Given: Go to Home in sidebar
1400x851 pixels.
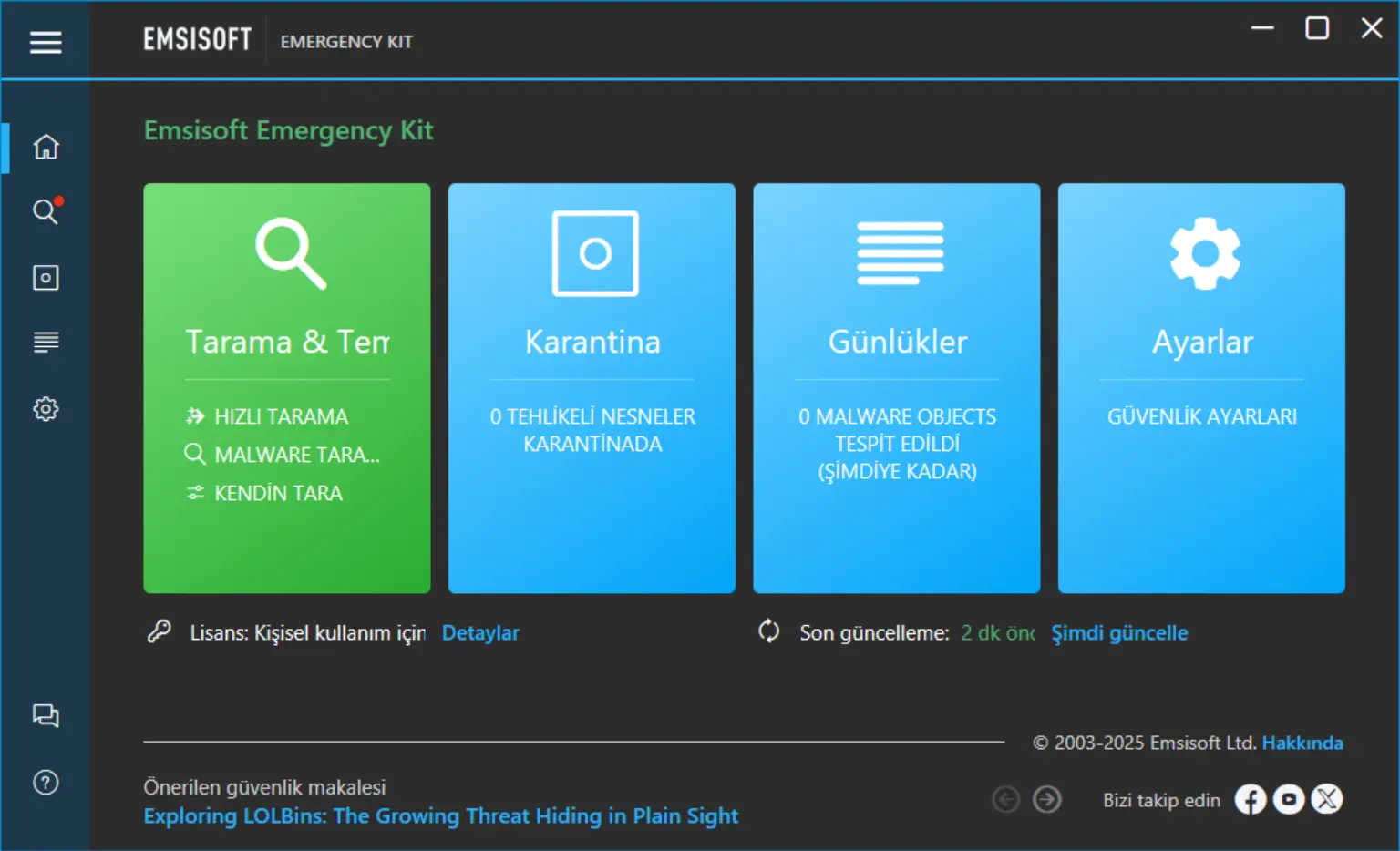Looking at the screenshot, I should pos(46,147).
